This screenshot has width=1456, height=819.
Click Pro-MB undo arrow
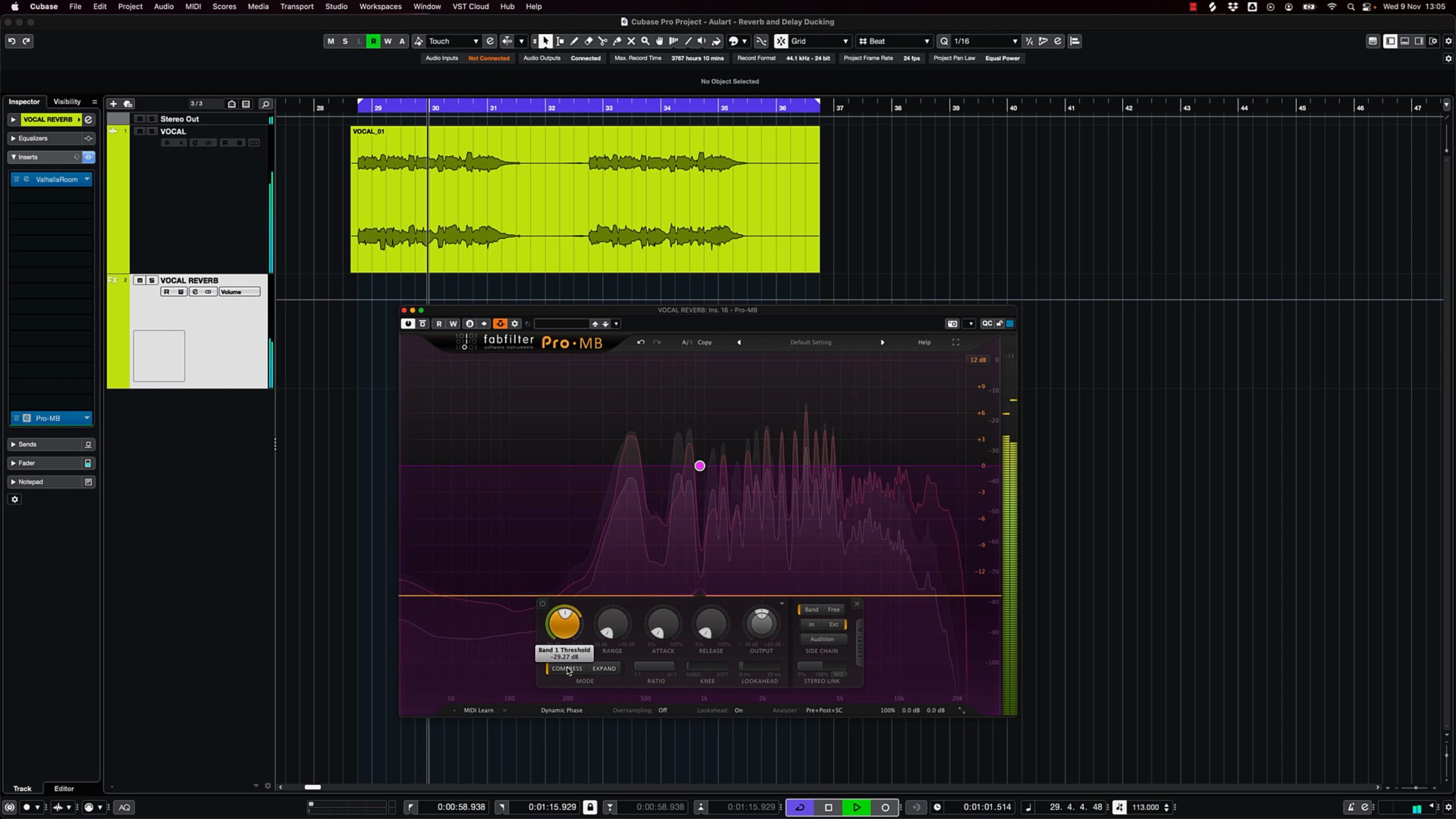pyautogui.click(x=641, y=342)
